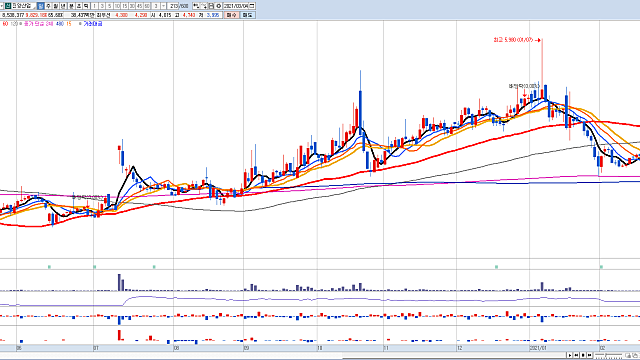
Task: Click the 120 moving average label
Action: coord(14,24)
